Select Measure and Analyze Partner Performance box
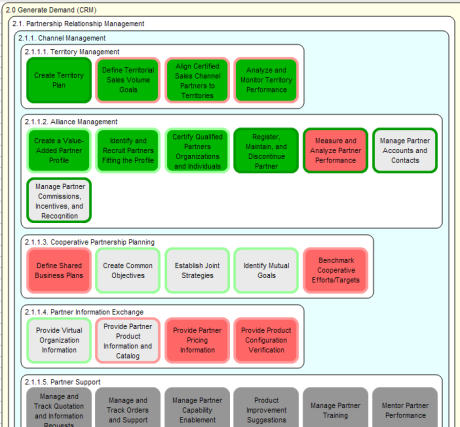 (336, 150)
